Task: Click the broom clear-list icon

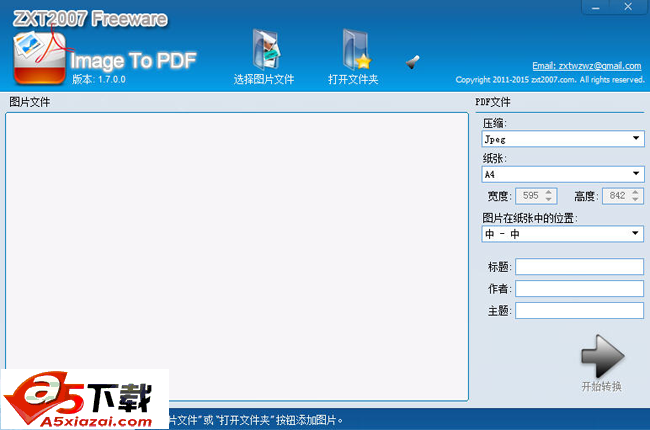Action: [413, 62]
